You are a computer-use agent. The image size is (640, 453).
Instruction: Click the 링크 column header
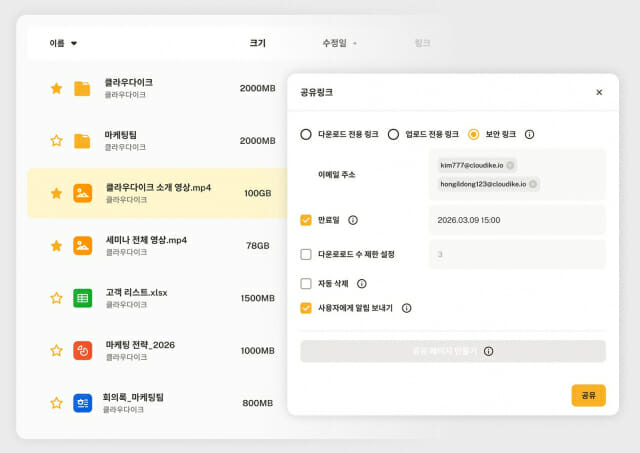(422, 43)
